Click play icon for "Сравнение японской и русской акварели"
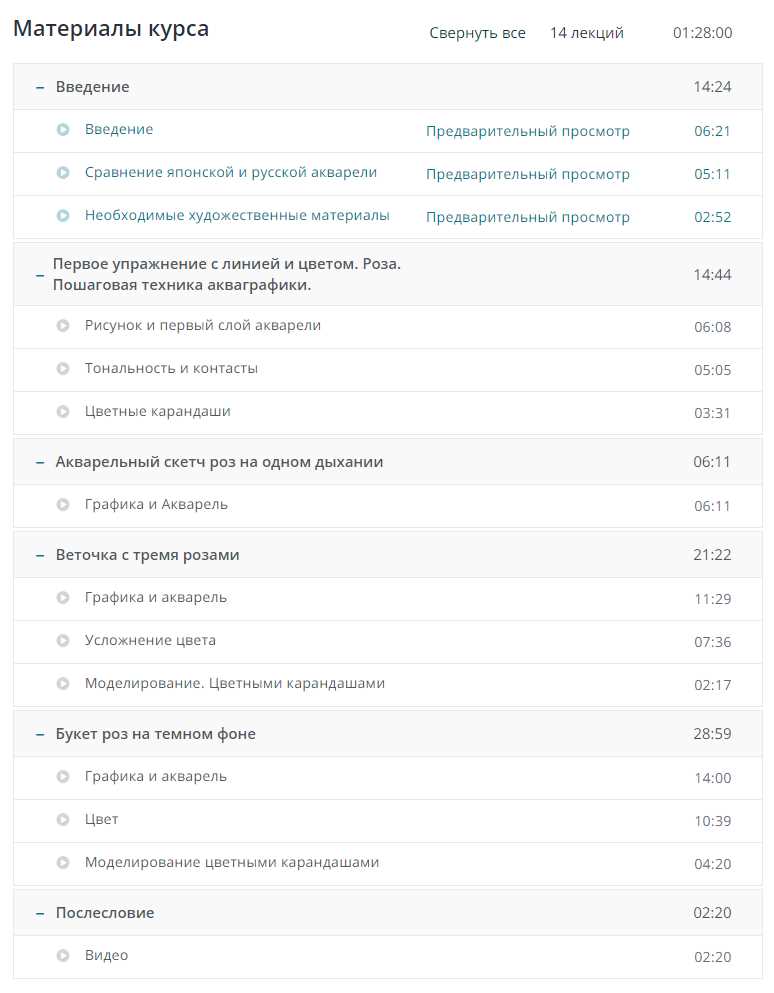Screen dimensions: 774x993 click(63, 173)
